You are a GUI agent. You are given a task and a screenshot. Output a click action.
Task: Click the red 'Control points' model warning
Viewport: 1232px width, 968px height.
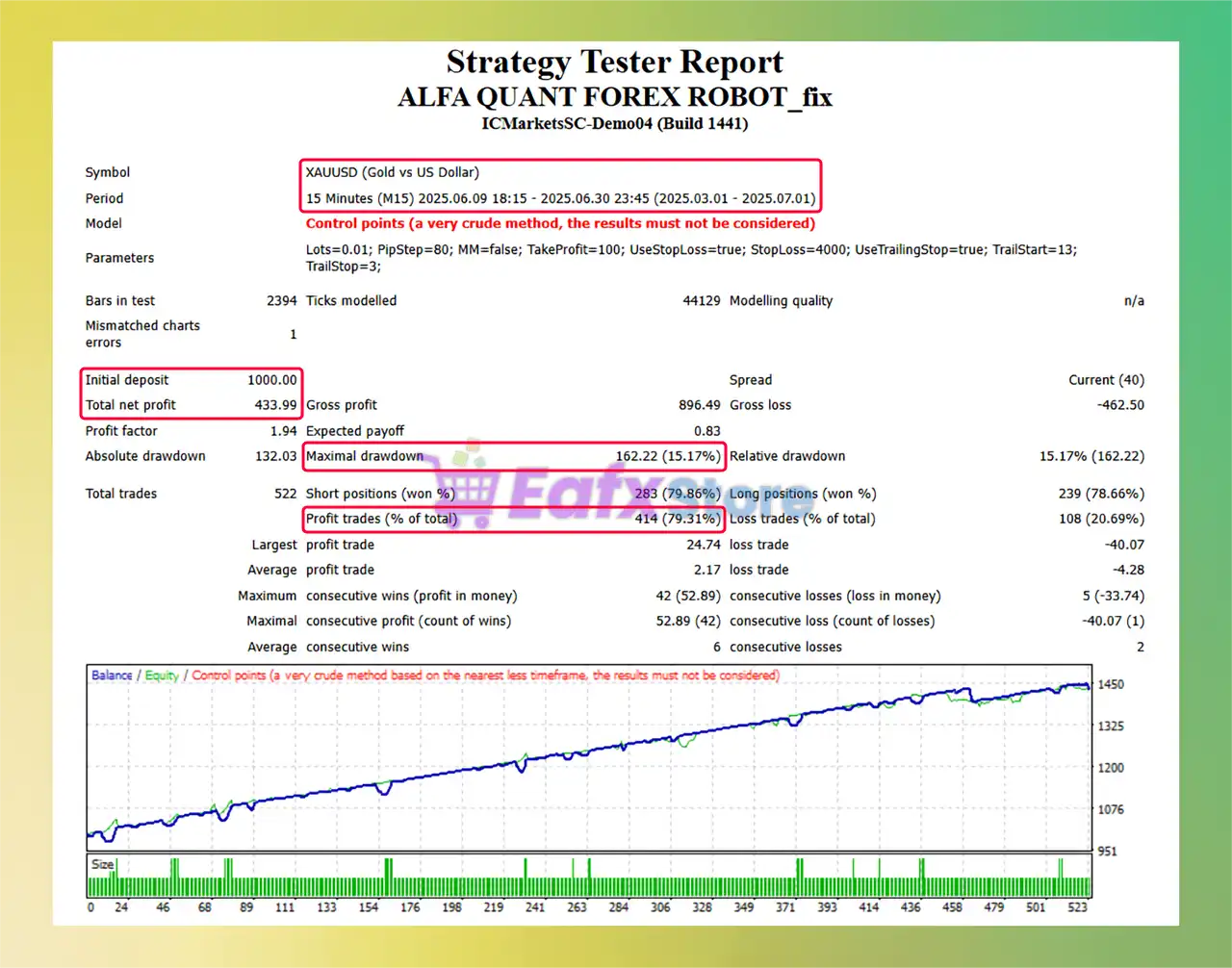coord(560,223)
